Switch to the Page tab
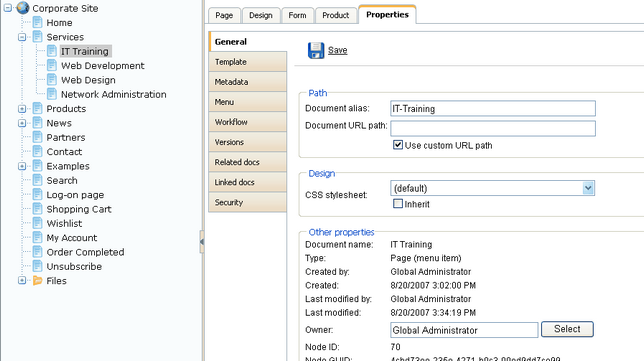This screenshot has width=644, height=361. pyautogui.click(x=224, y=16)
